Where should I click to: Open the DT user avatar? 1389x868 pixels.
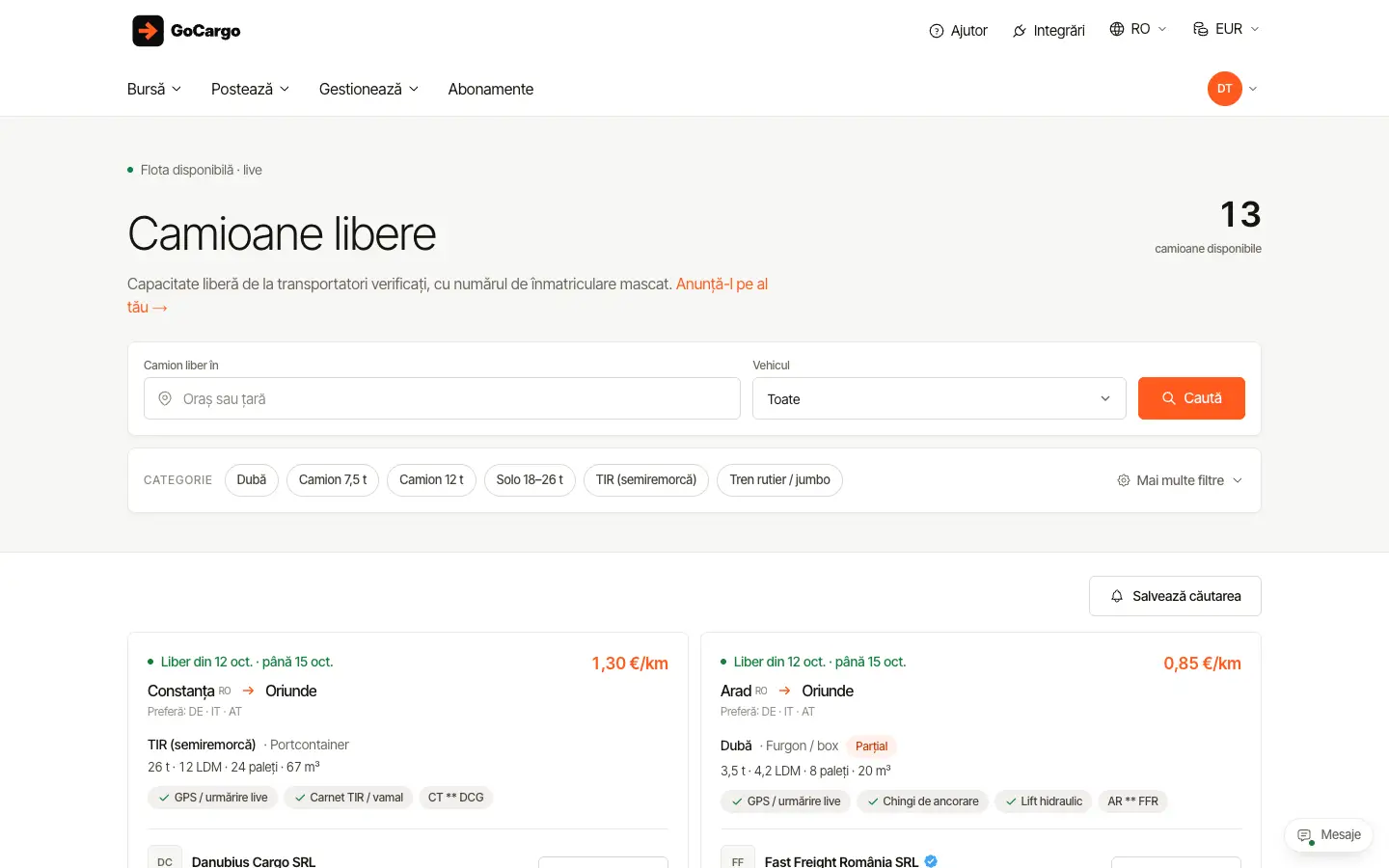pos(1224,89)
